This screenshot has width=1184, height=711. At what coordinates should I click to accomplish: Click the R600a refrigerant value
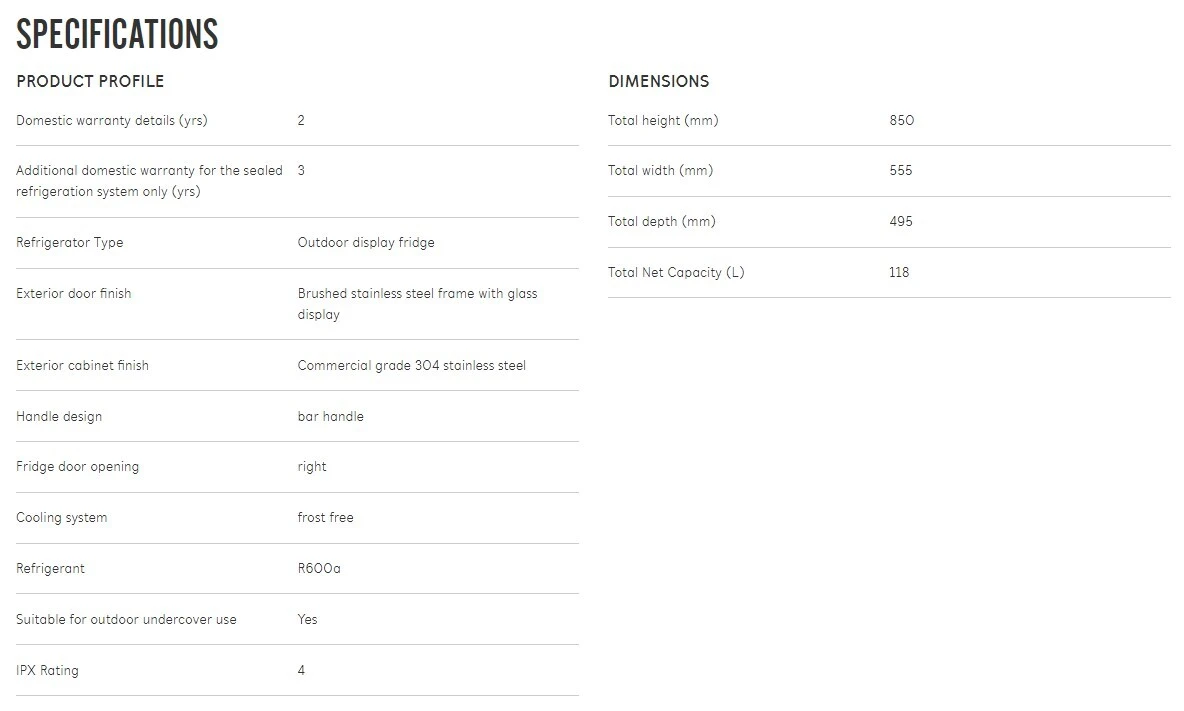[319, 569]
